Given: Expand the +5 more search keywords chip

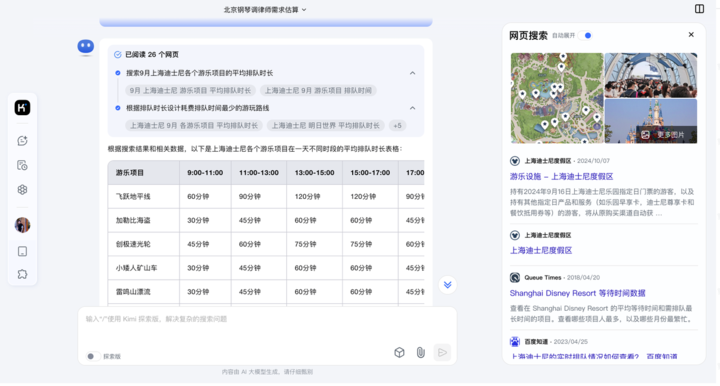Looking at the screenshot, I should [397, 125].
